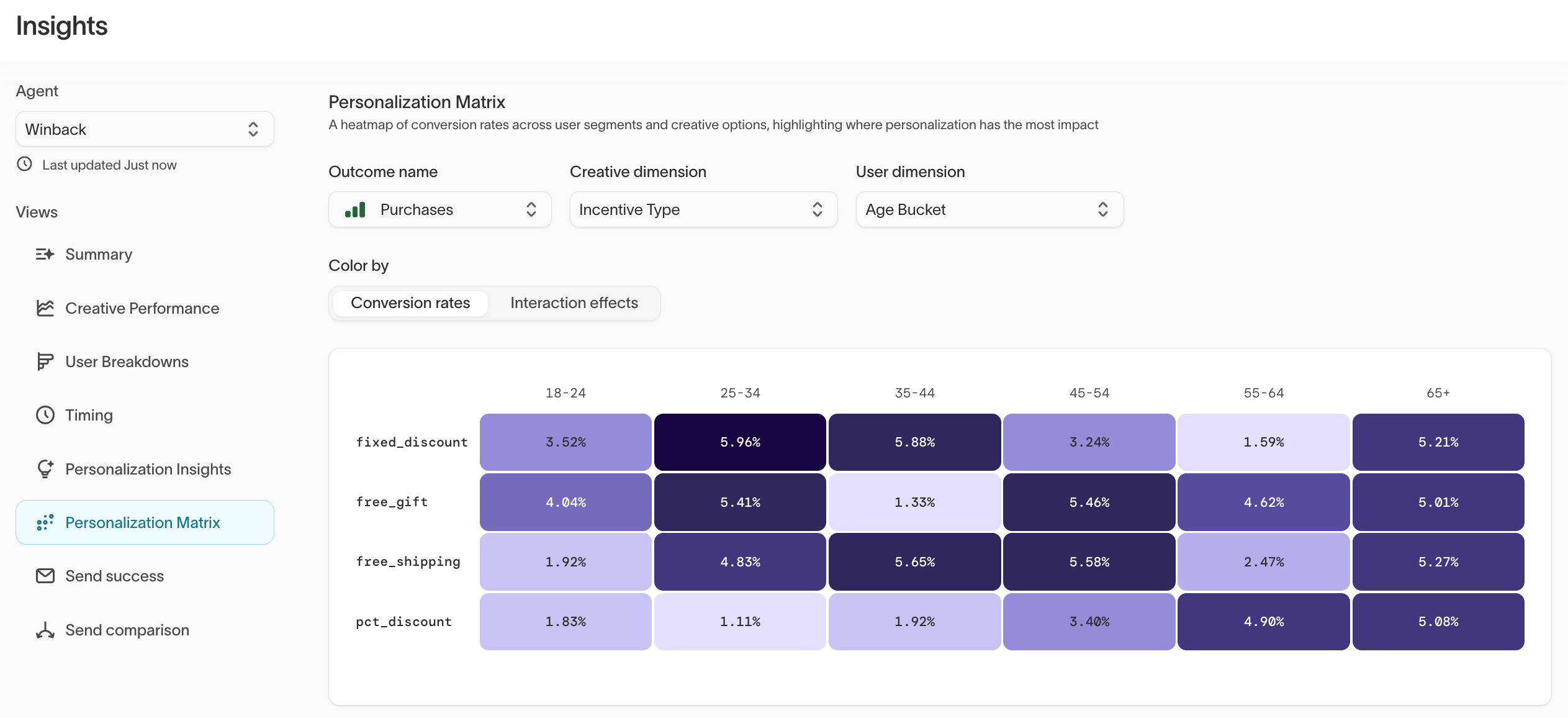Click the 4.62% free_gift 55-64 cell
Image resolution: width=1568 pixels, height=718 pixels.
coord(1263,502)
